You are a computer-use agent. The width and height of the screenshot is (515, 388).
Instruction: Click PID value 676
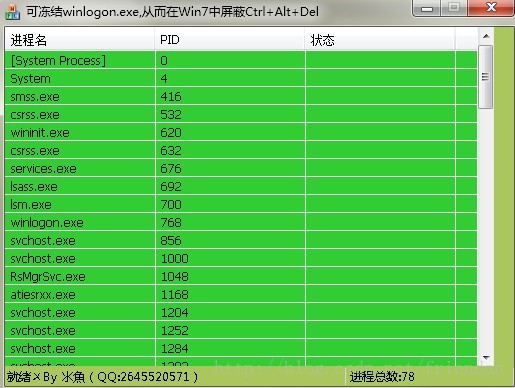point(171,168)
